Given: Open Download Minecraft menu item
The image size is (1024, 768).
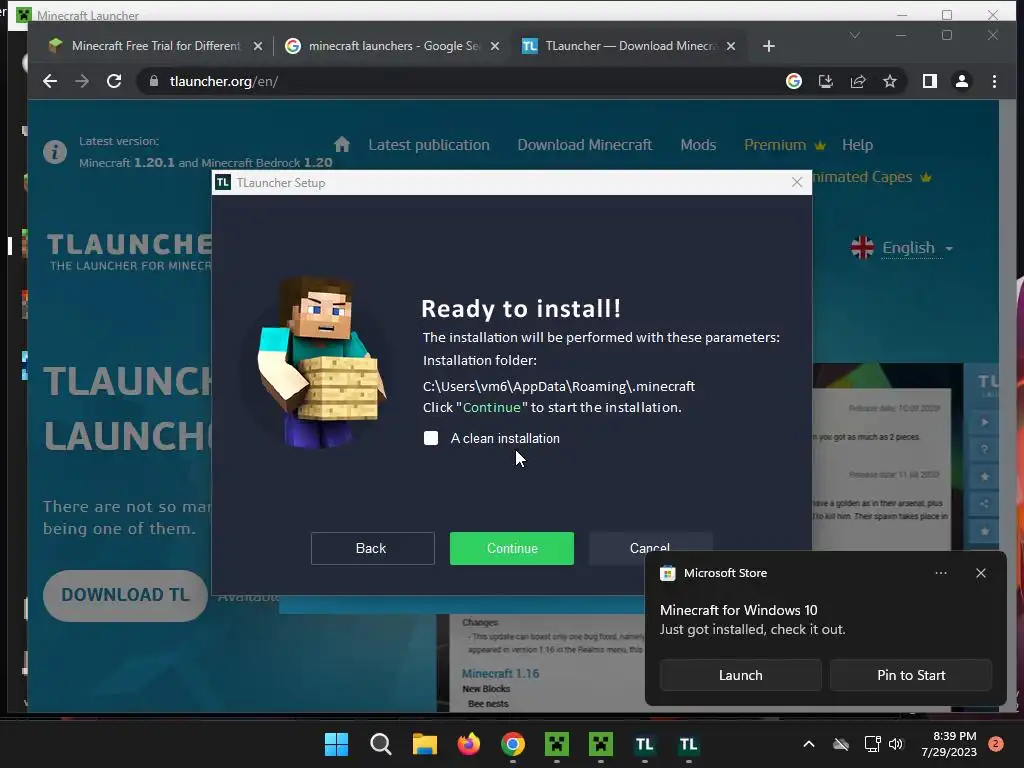Looking at the screenshot, I should click(585, 145).
